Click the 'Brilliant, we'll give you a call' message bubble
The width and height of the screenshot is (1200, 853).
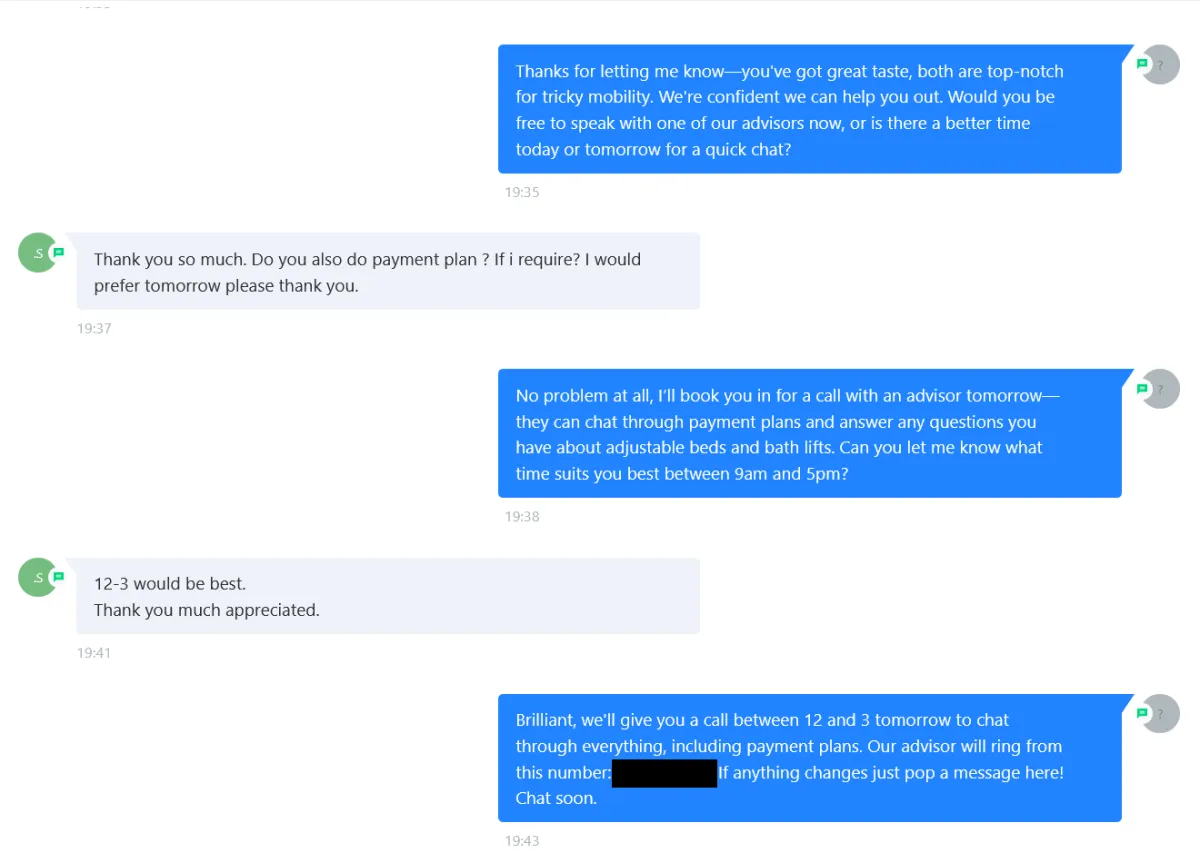click(x=809, y=759)
